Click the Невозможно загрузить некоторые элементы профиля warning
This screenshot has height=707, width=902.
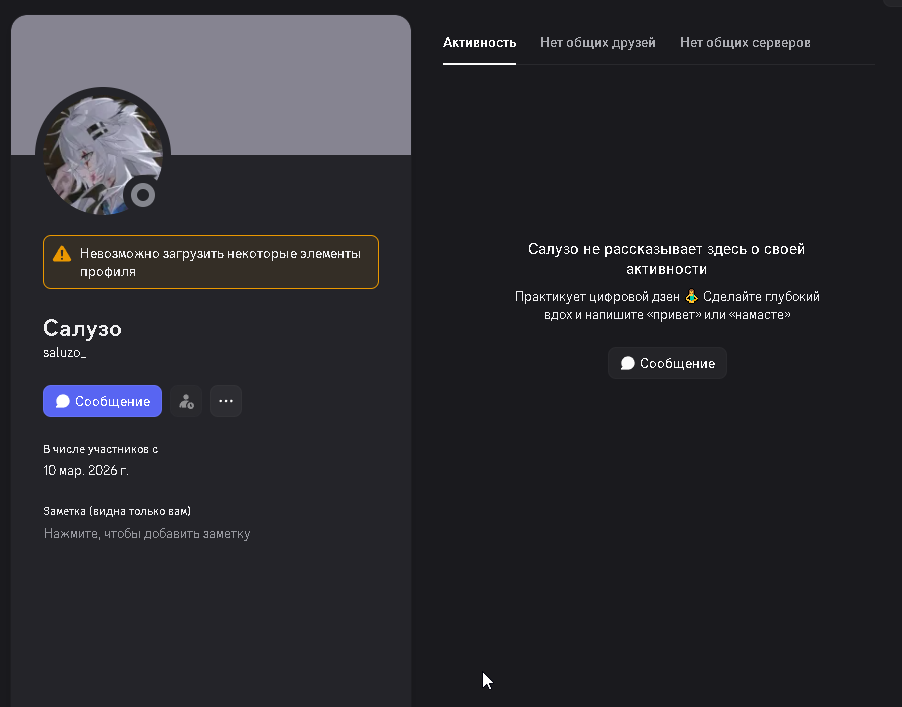[211, 262]
